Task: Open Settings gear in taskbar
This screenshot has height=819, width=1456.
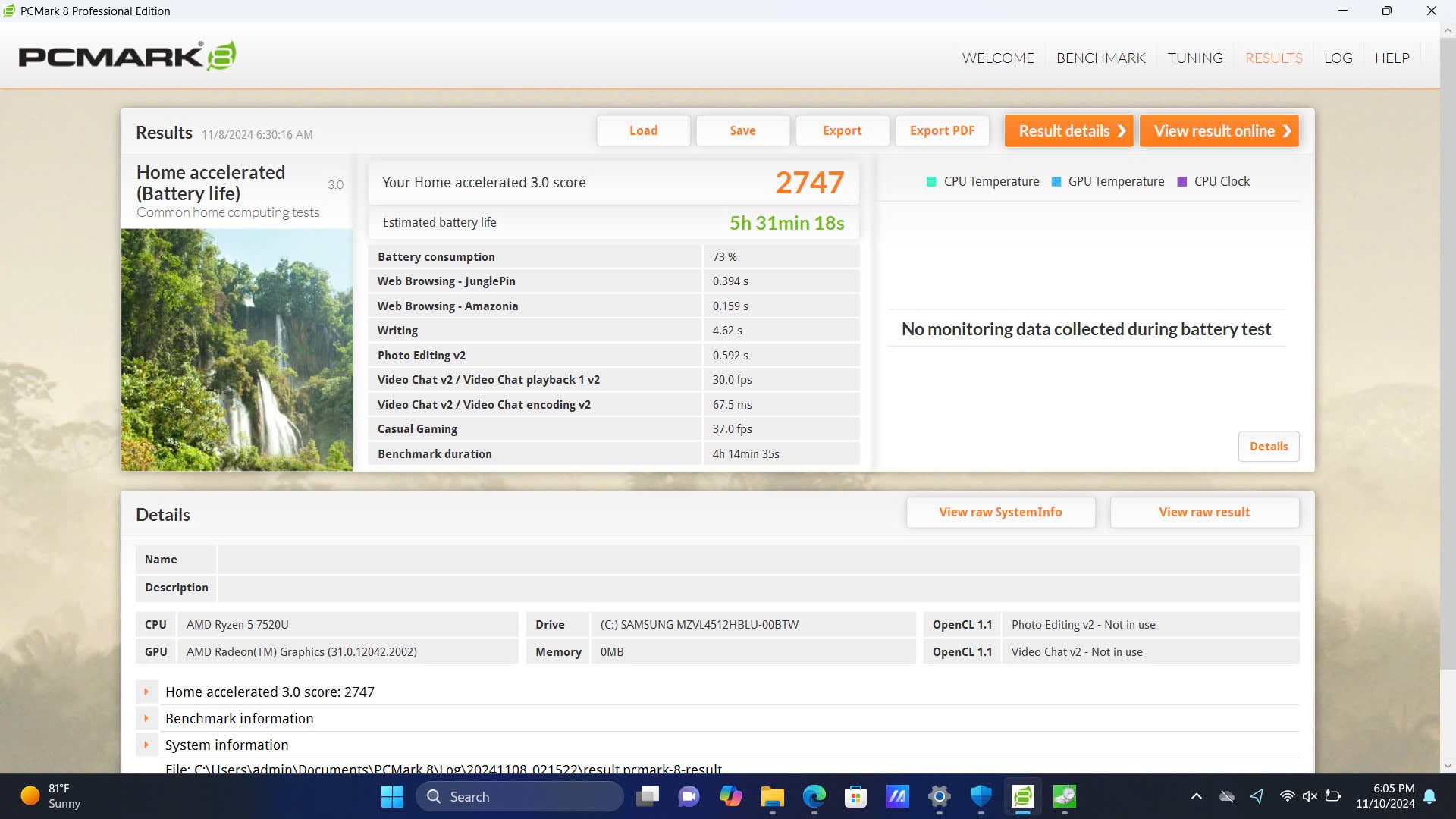Action: click(x=939, y=796)
